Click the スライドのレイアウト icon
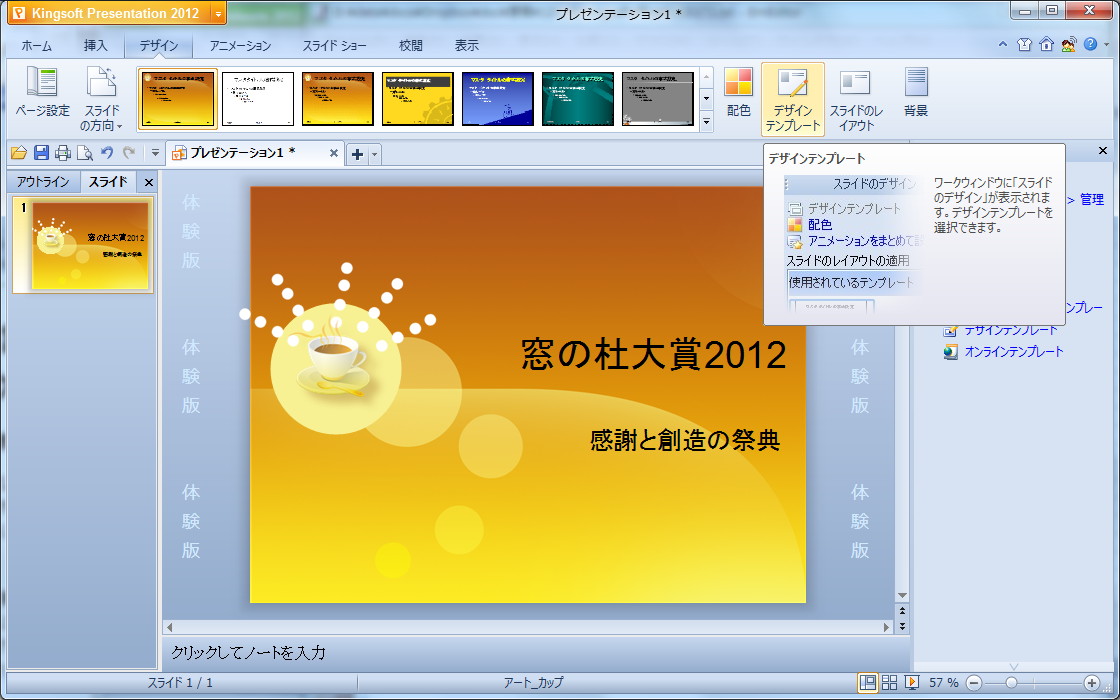 click(855, 97)
